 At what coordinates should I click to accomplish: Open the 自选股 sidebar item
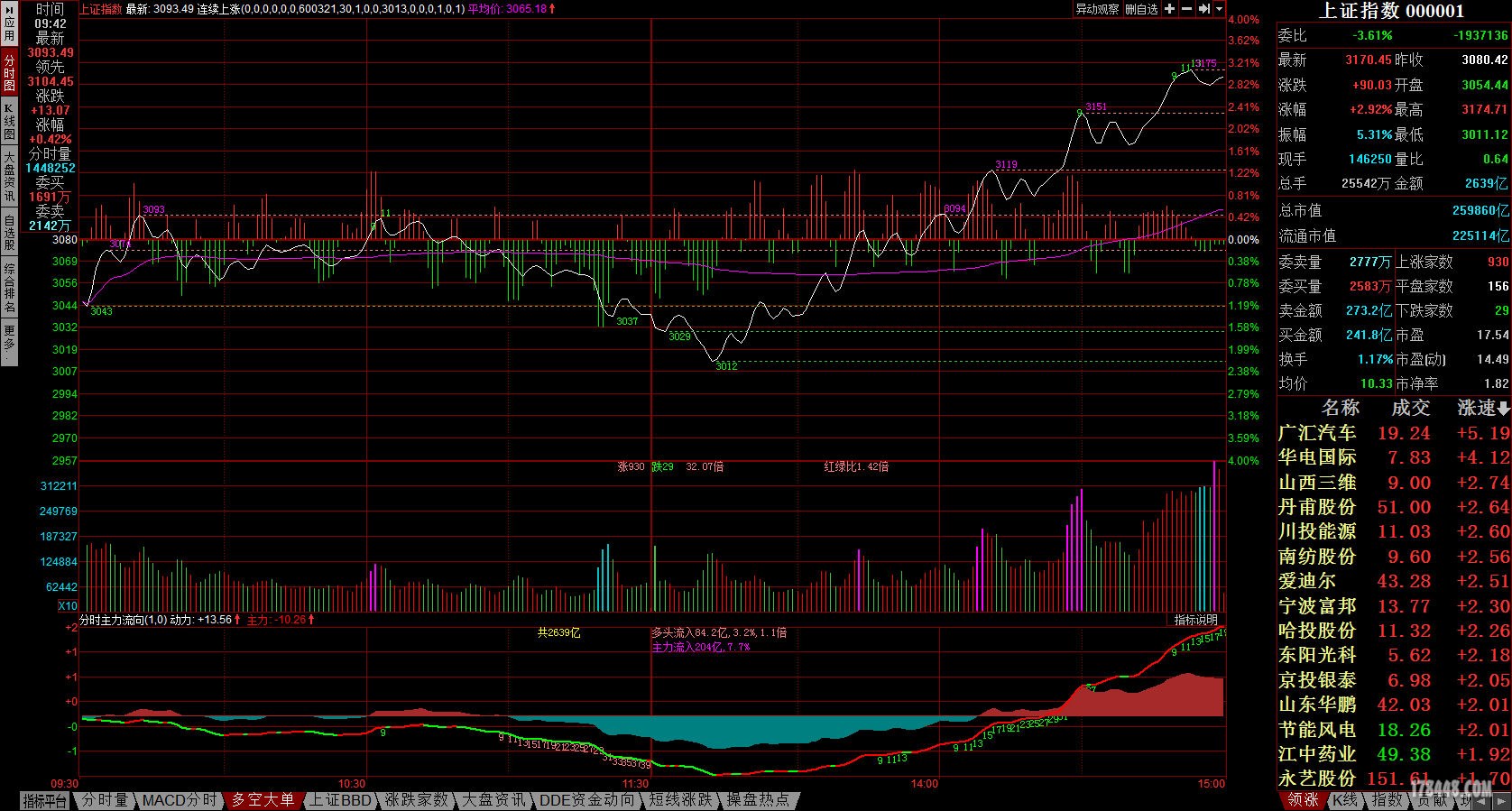click(x=9, y=233)
